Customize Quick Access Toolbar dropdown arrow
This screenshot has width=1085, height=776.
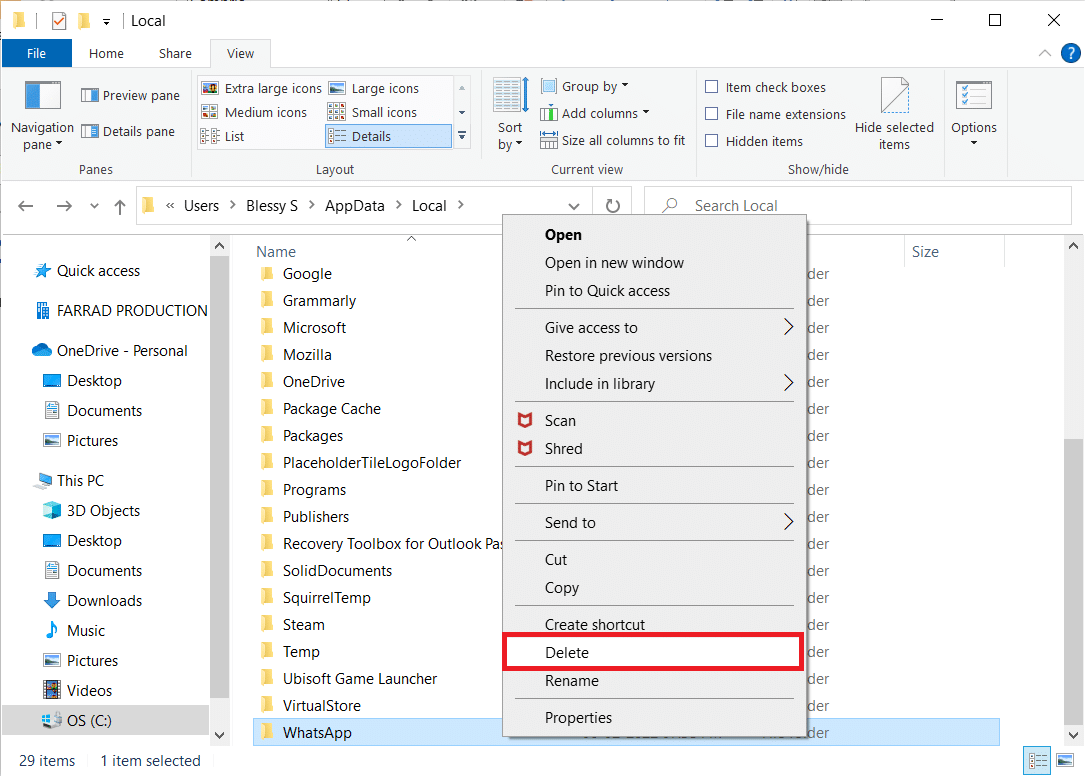tap(106, 21)
